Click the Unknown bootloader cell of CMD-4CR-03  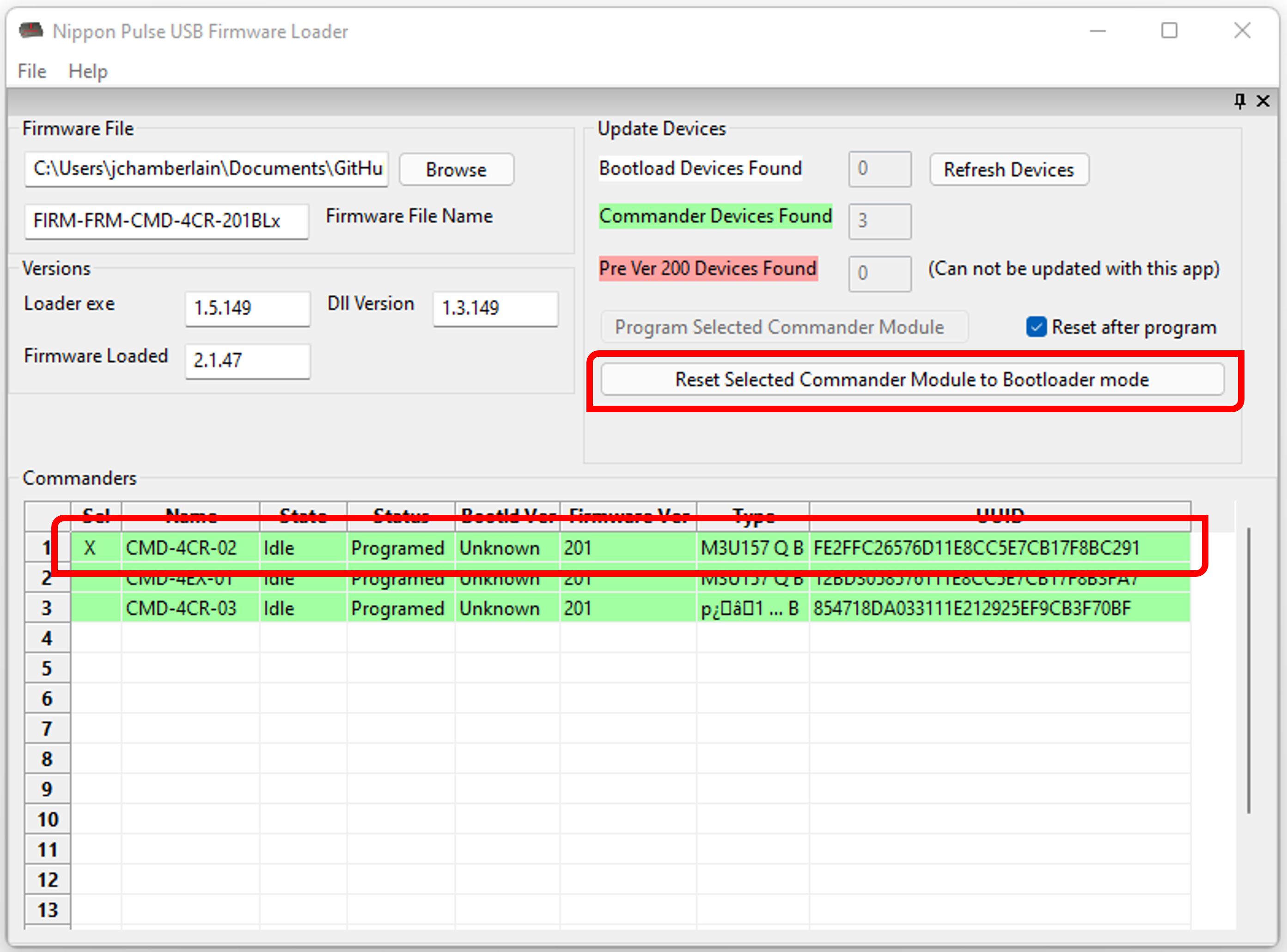point(507,608)
